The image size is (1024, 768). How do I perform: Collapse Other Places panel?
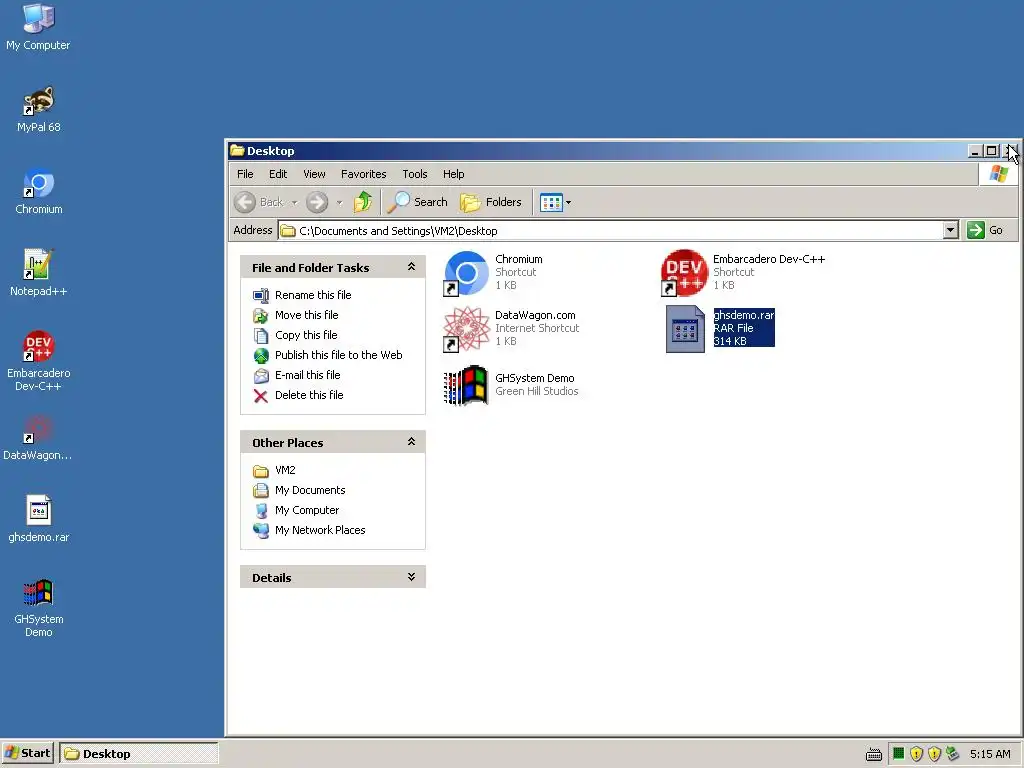coord(411,441)
